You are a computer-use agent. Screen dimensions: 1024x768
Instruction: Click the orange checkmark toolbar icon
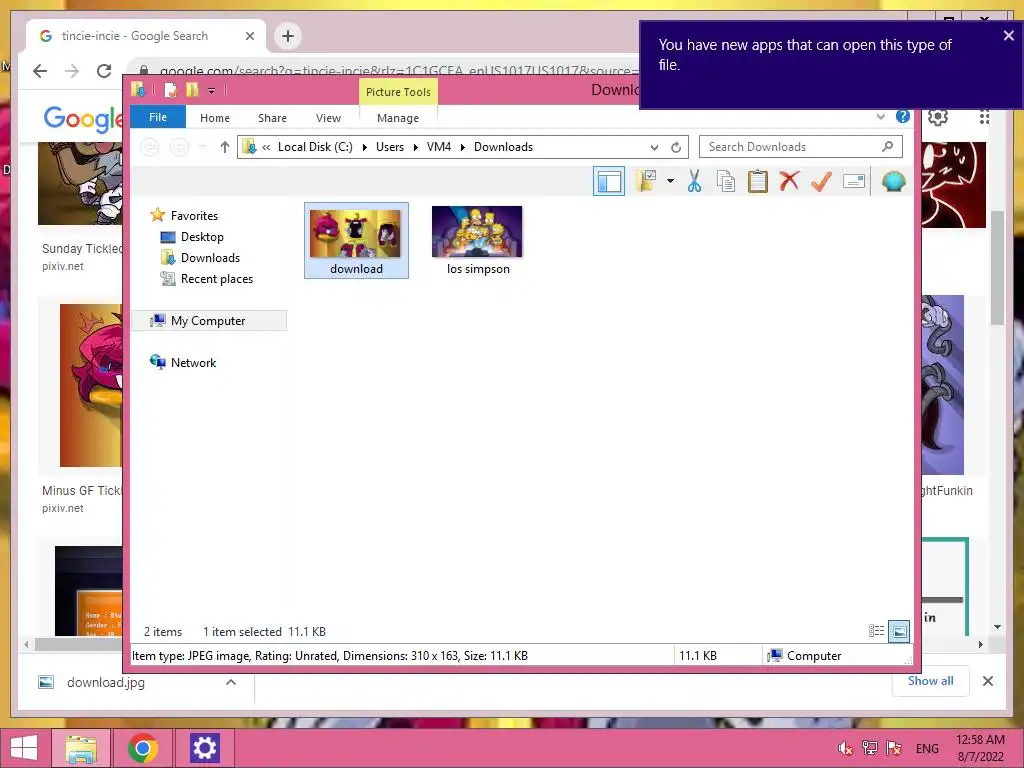coord(821,181)
